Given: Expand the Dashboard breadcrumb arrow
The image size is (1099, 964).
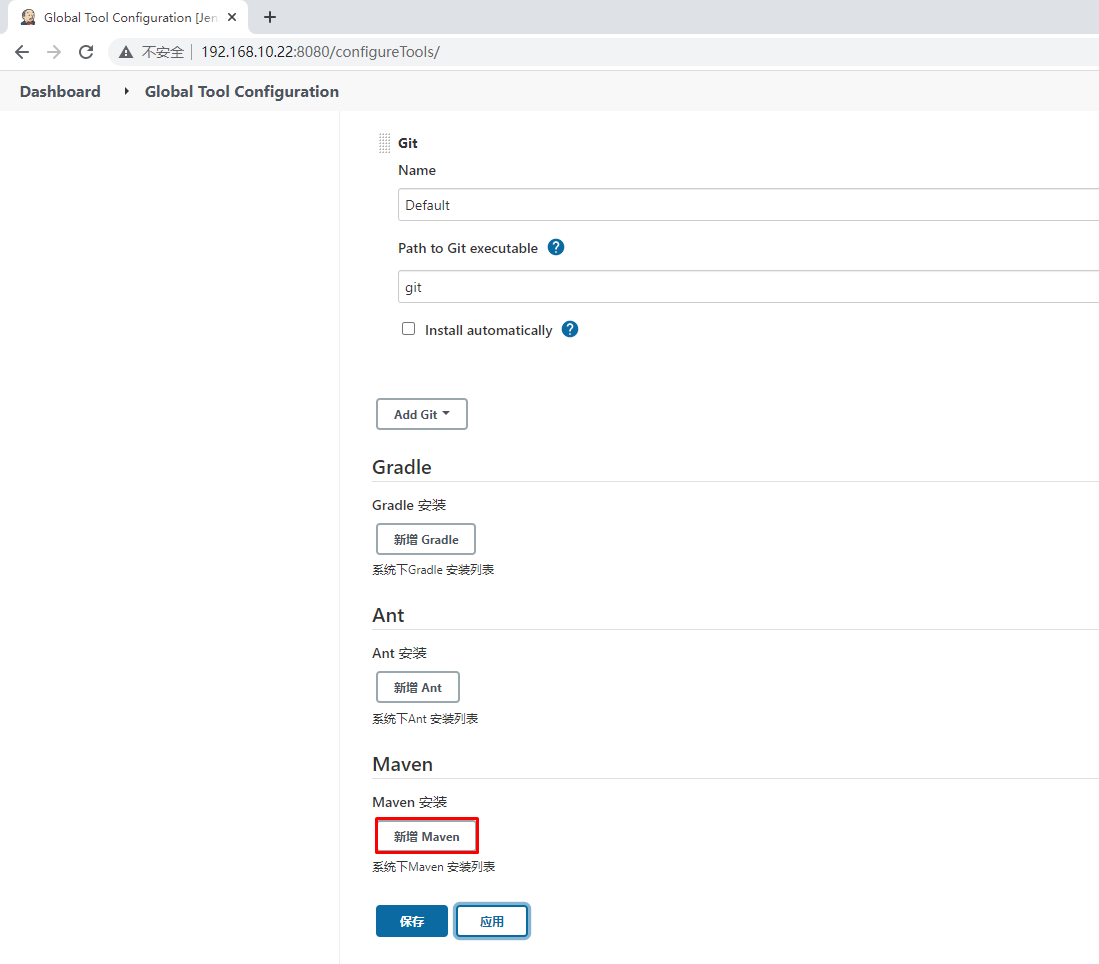Looking at the screenshot, I should coord(126,91).
